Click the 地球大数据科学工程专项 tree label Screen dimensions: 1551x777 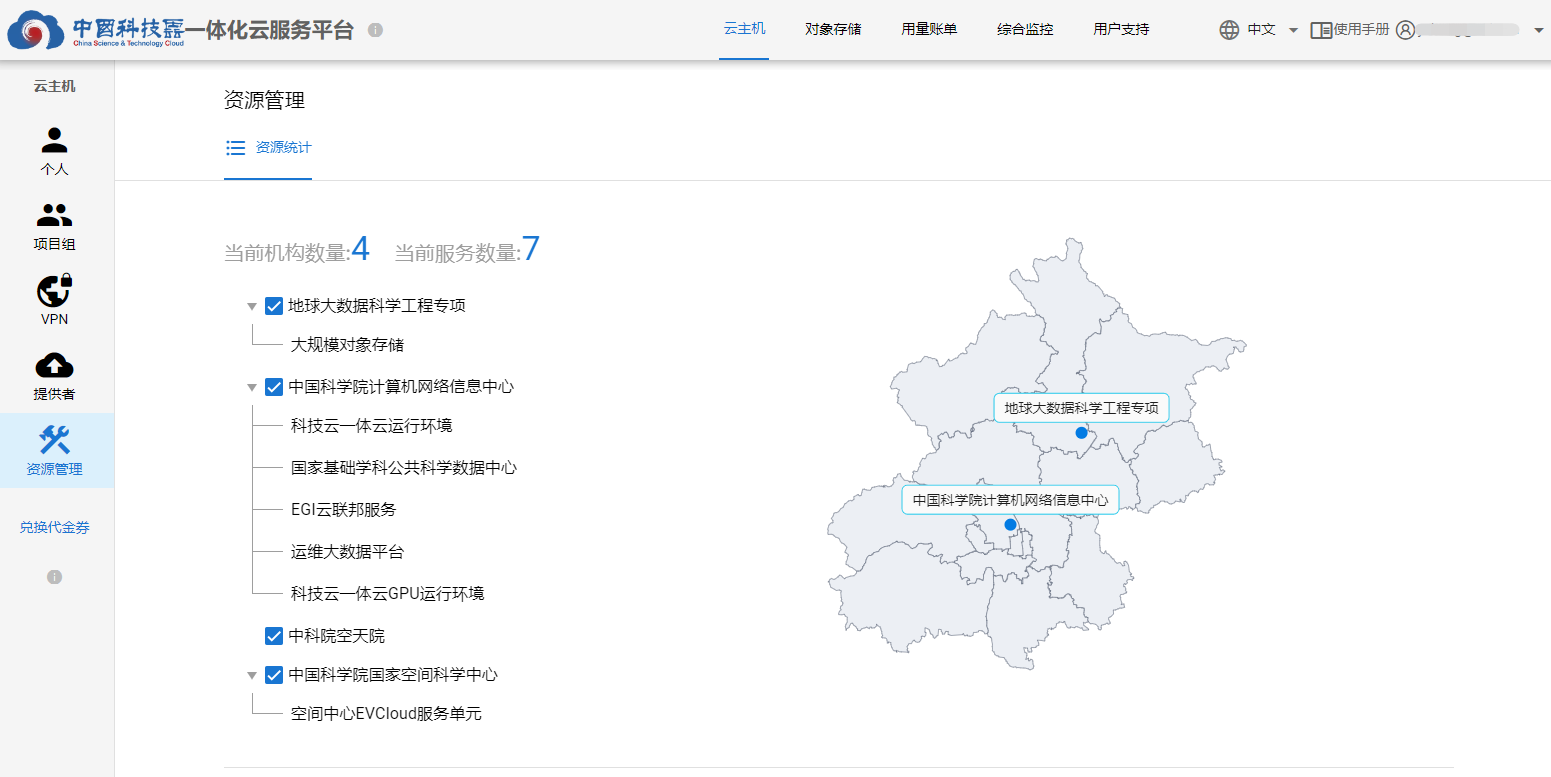tap(377, 306)
